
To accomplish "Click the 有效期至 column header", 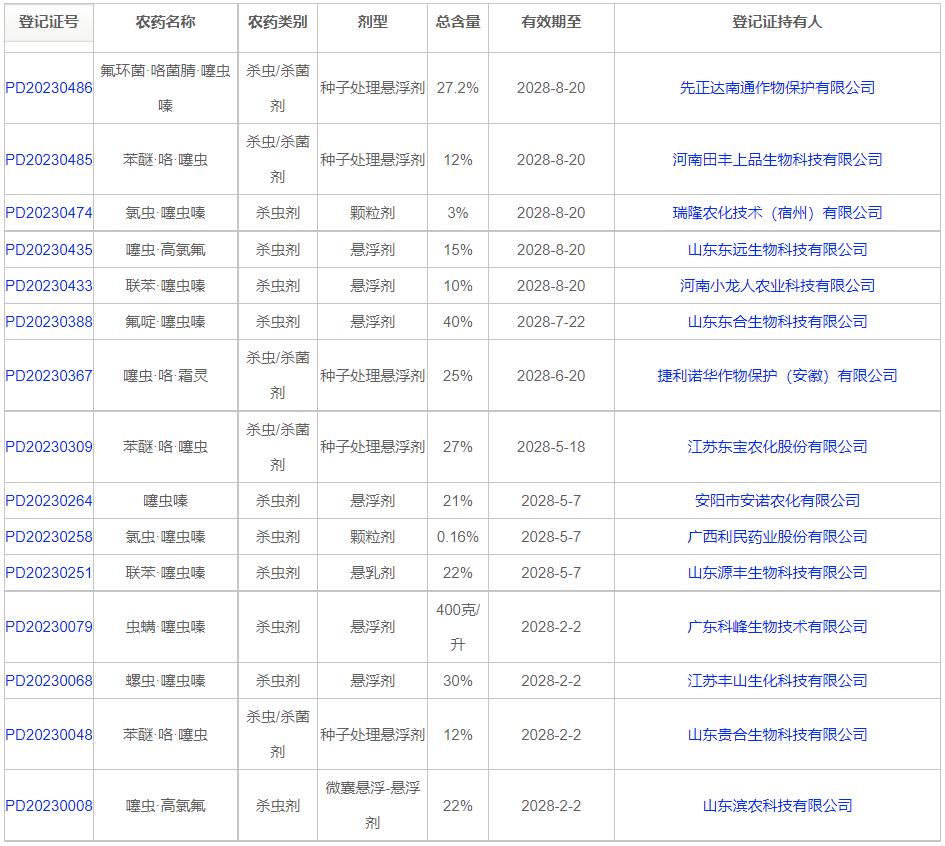I will (x=551, y=22).
